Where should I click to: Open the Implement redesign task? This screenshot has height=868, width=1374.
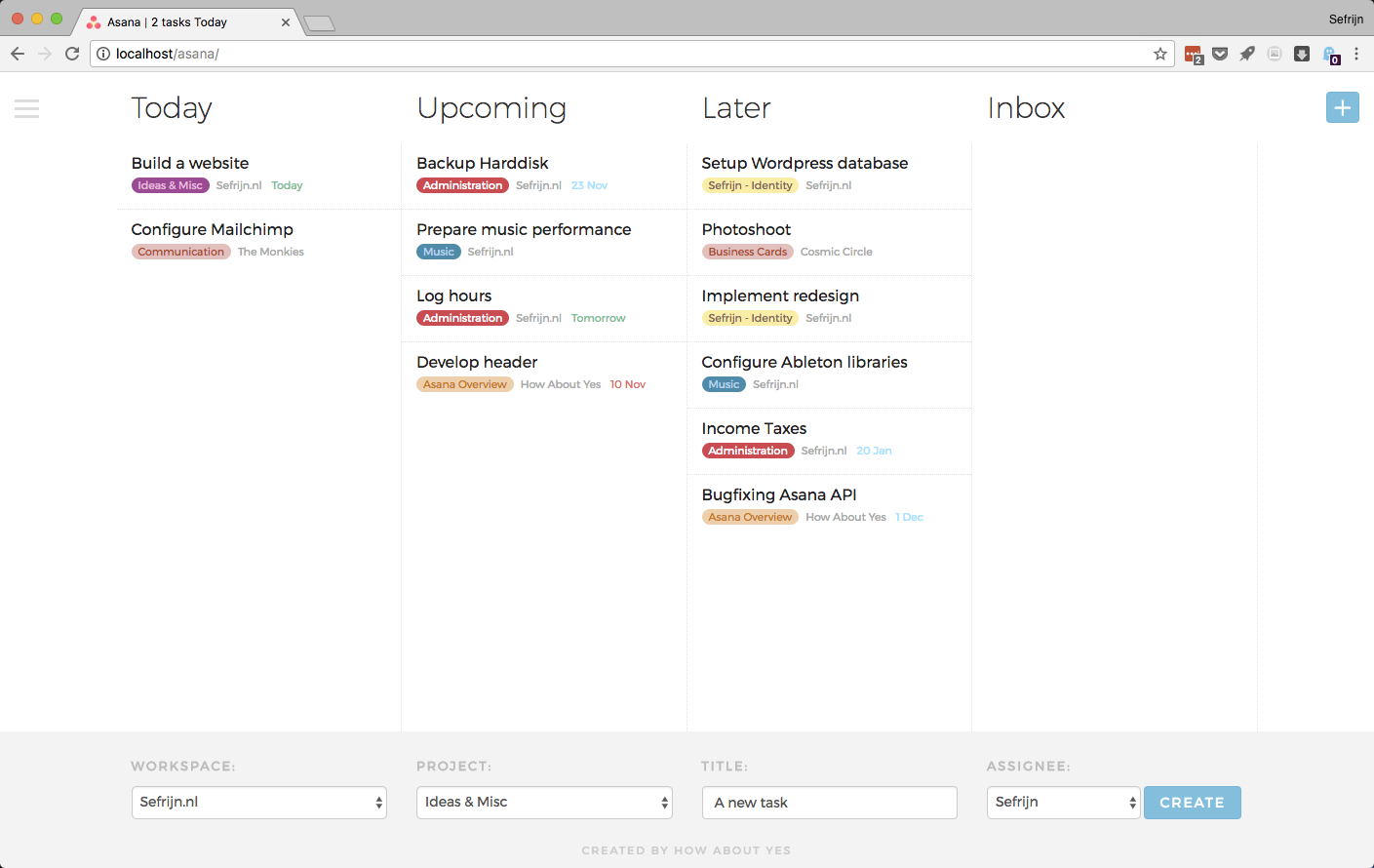point(780,296)
